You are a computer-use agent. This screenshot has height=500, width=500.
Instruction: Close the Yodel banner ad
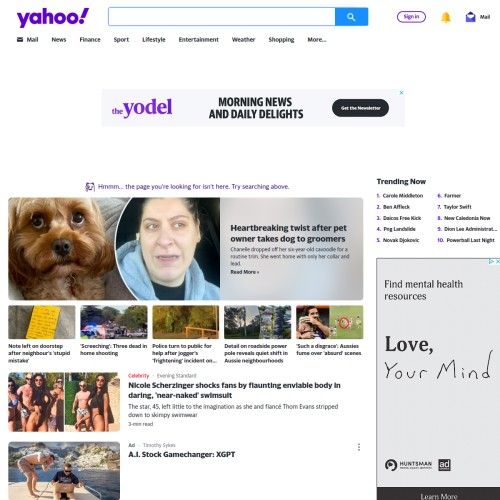[x=401, y=93]
